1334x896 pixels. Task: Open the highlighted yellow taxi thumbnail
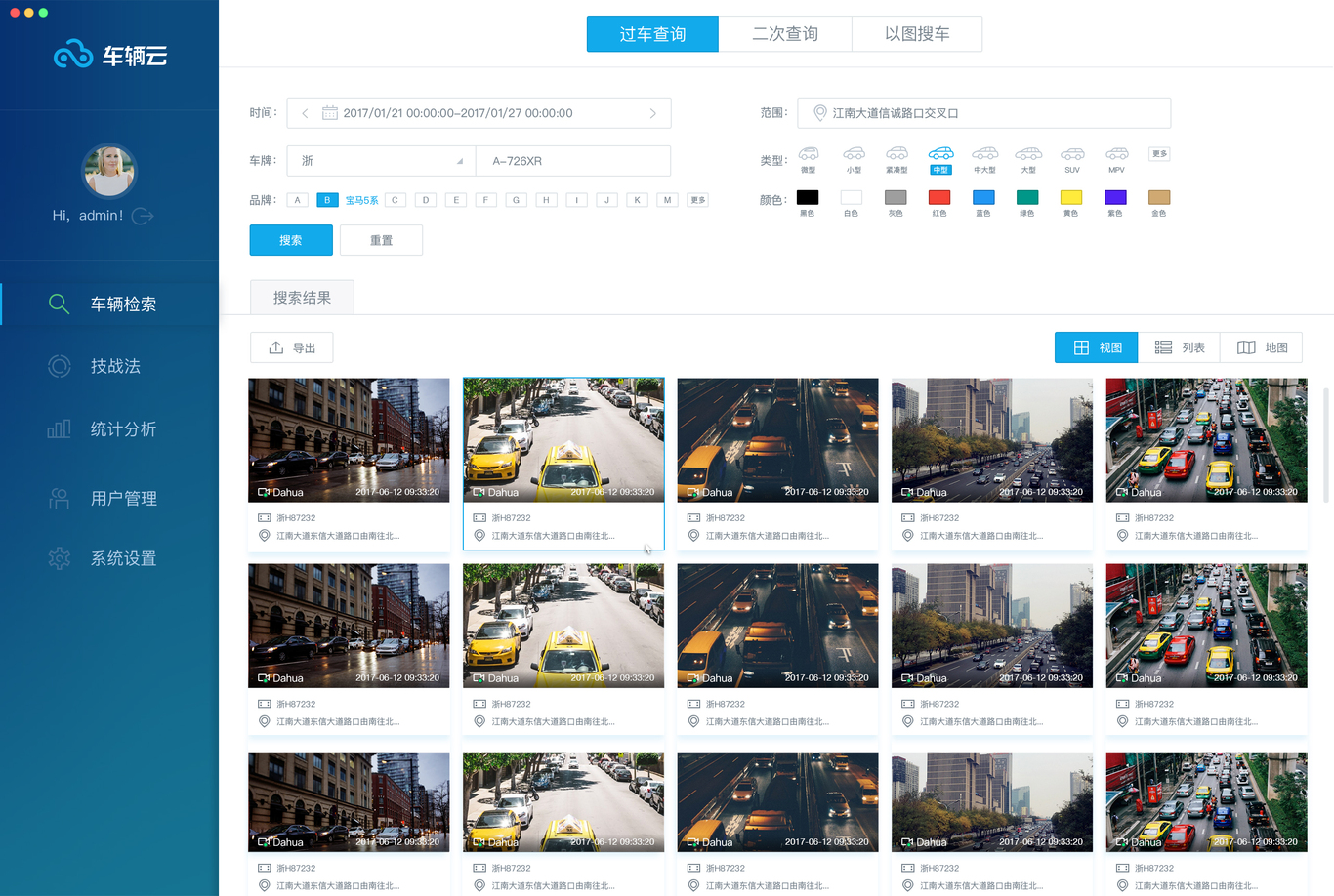coord(563,440)
